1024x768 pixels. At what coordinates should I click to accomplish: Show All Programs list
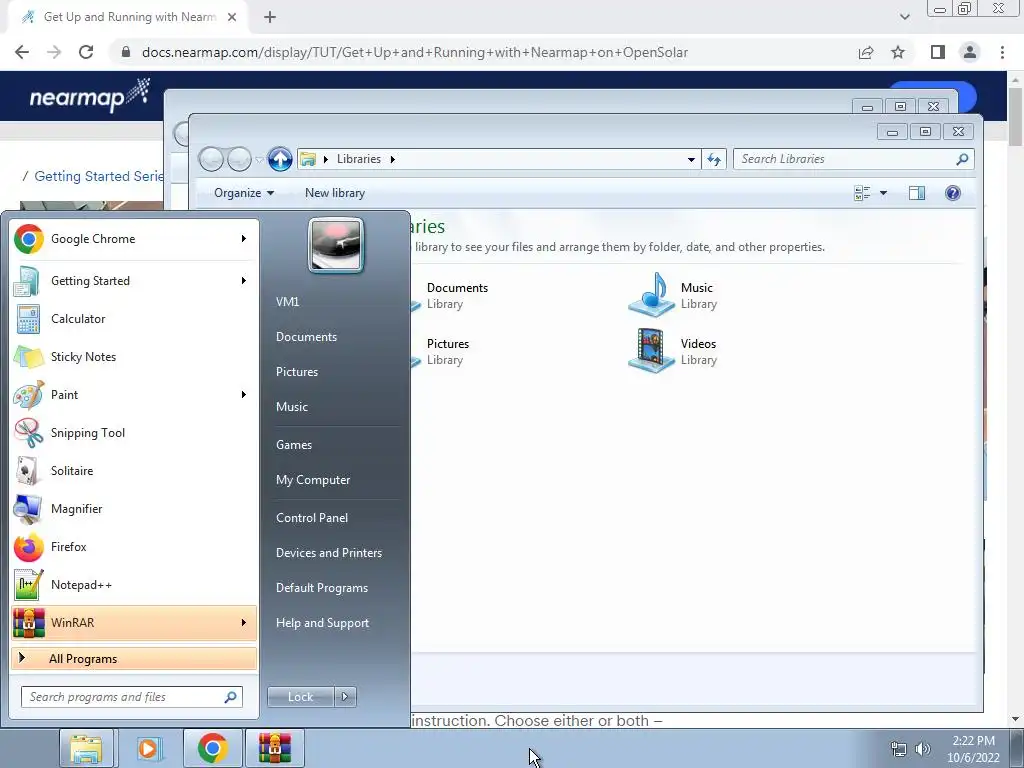point(134,658)
